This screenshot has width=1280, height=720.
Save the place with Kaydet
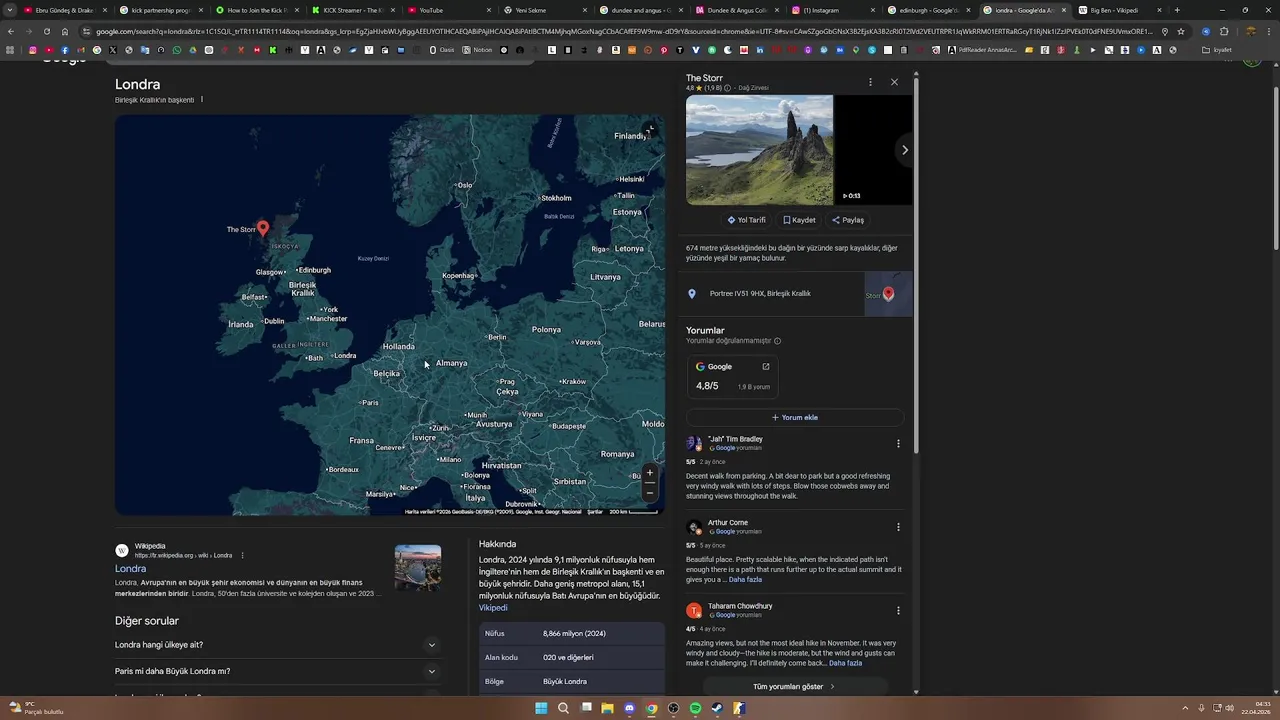coord(799,220)
